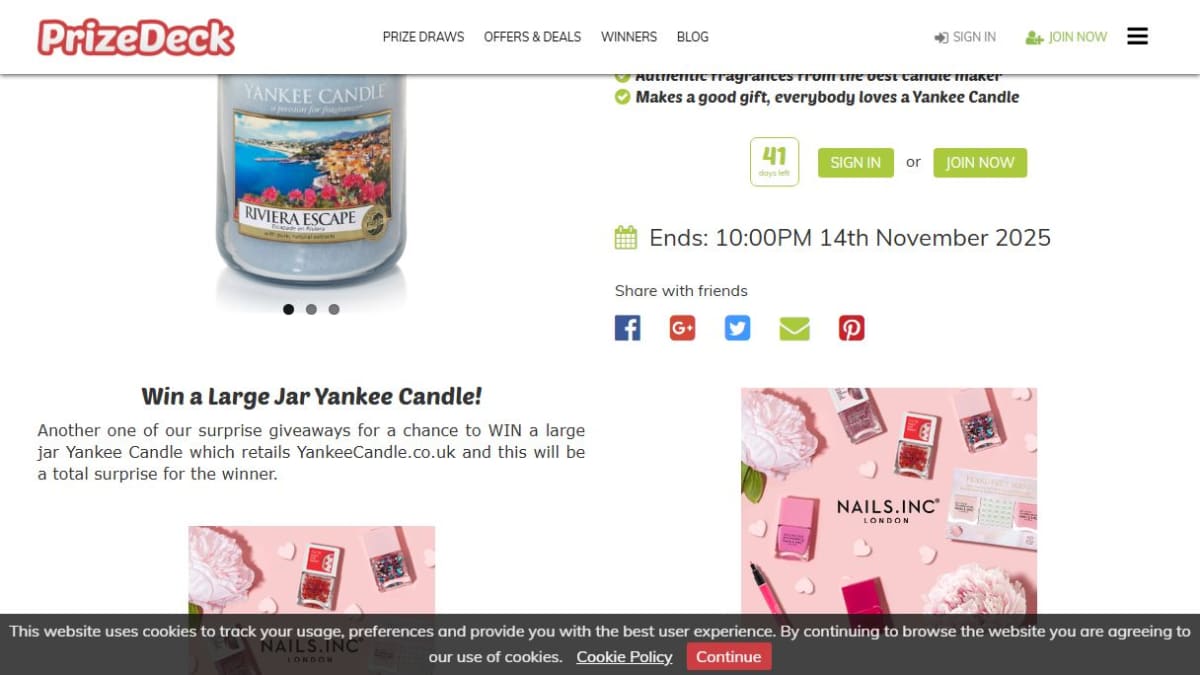Click the green Join Now button
This screenshot has width=1200, height=675.
click(980, 163)
